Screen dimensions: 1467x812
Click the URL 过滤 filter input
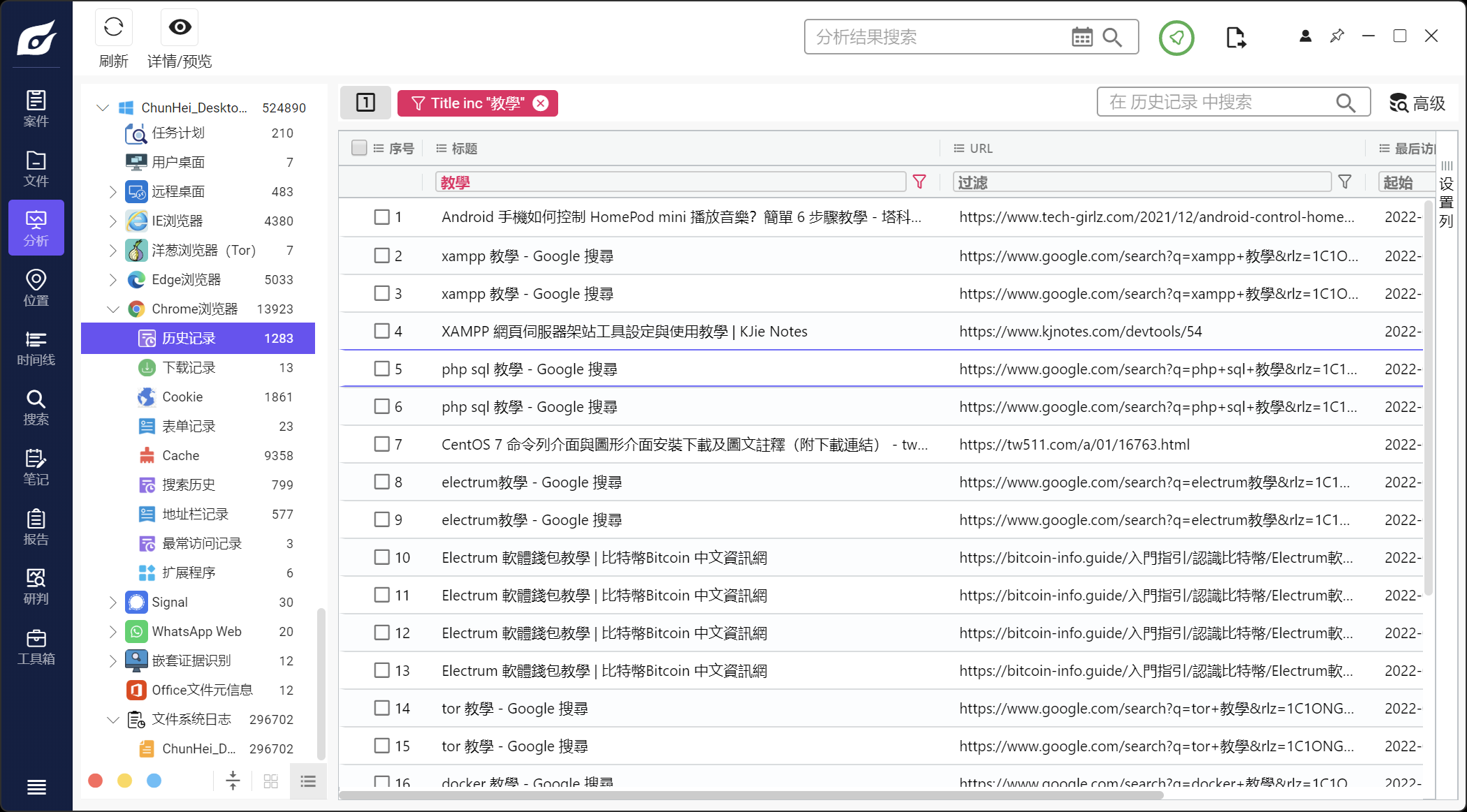[1142, 182]
